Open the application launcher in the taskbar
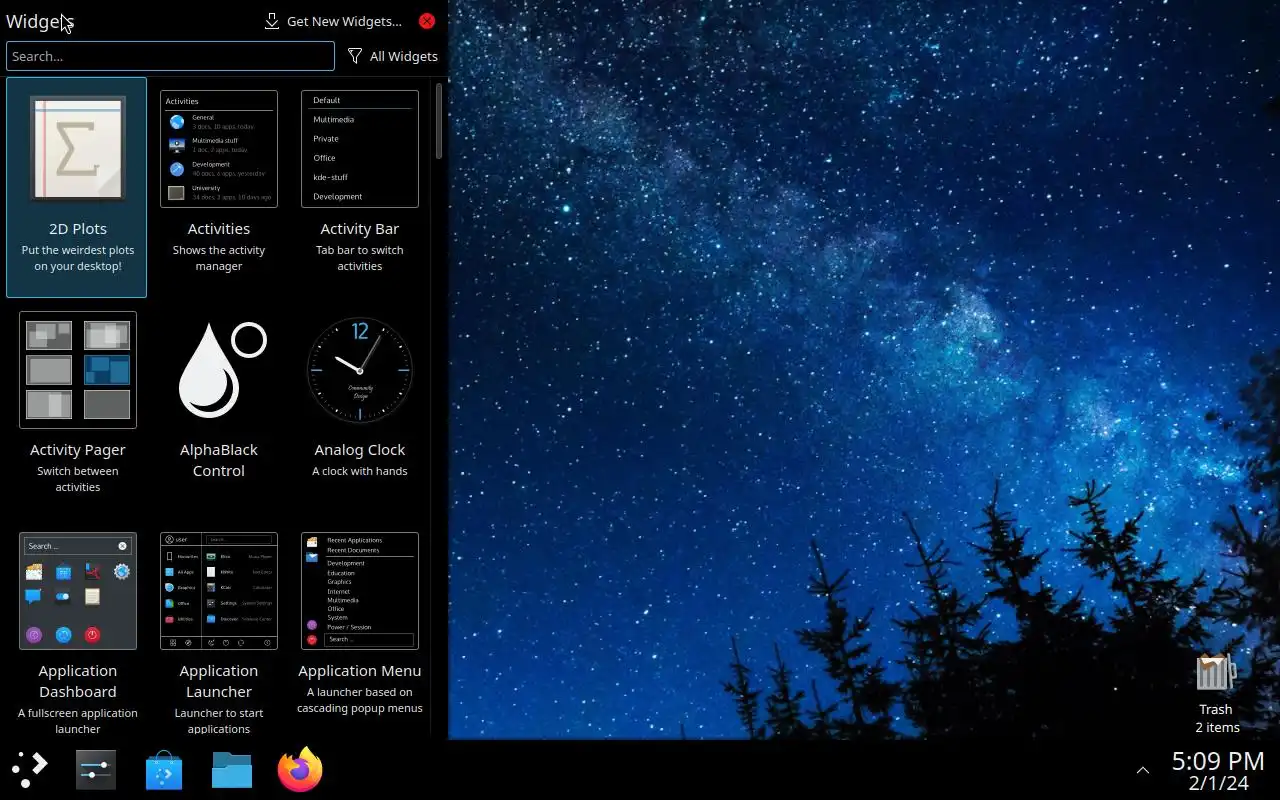Viewport: 1280px width, 800px height. (x=30, y=769)
